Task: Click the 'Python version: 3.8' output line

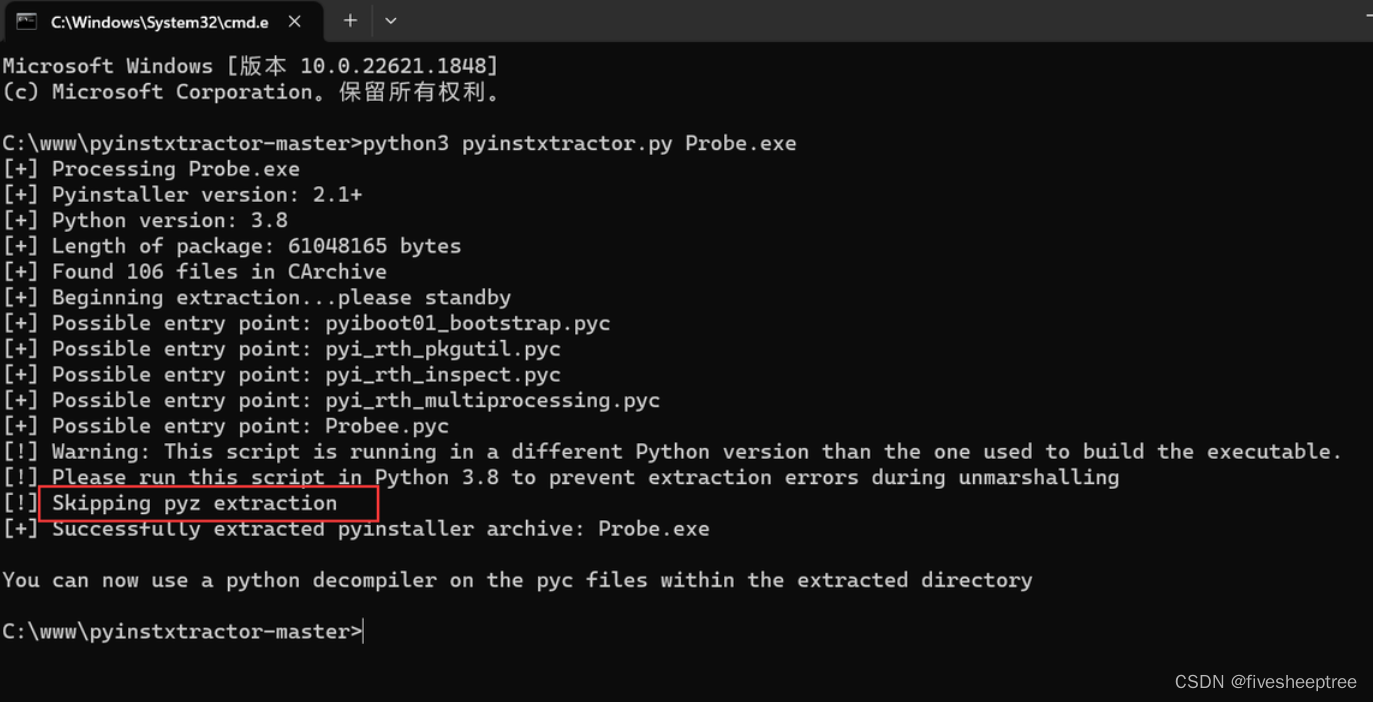Action: [145, 220]
